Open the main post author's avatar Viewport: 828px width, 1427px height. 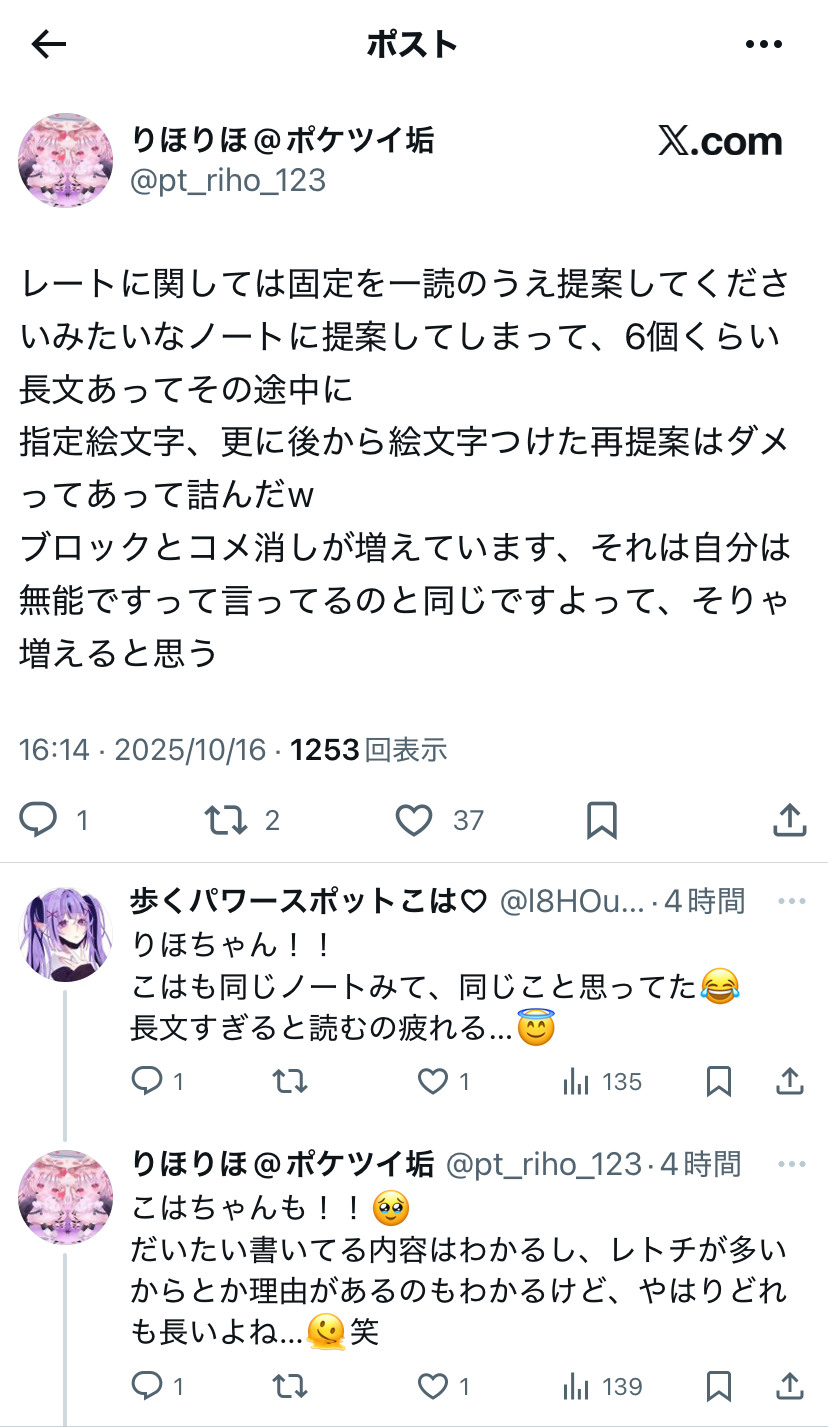tap(66, 160)
